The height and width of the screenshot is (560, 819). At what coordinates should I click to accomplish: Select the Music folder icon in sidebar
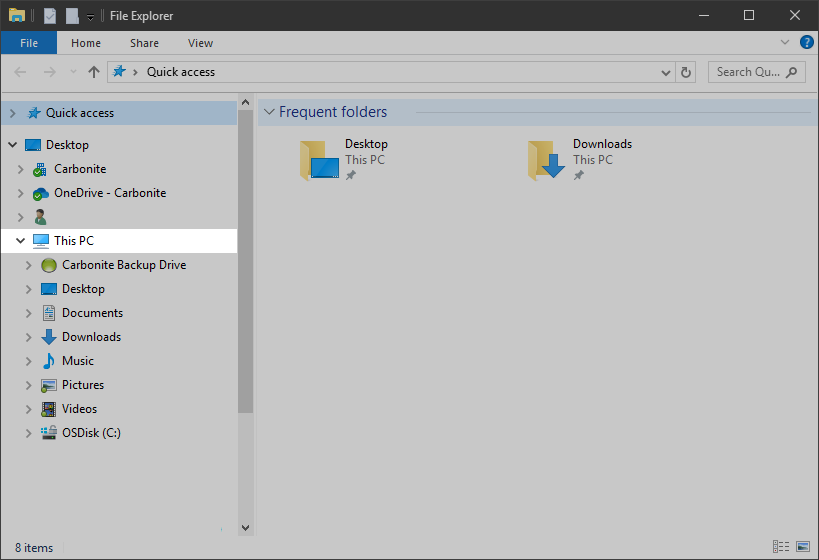49,361
